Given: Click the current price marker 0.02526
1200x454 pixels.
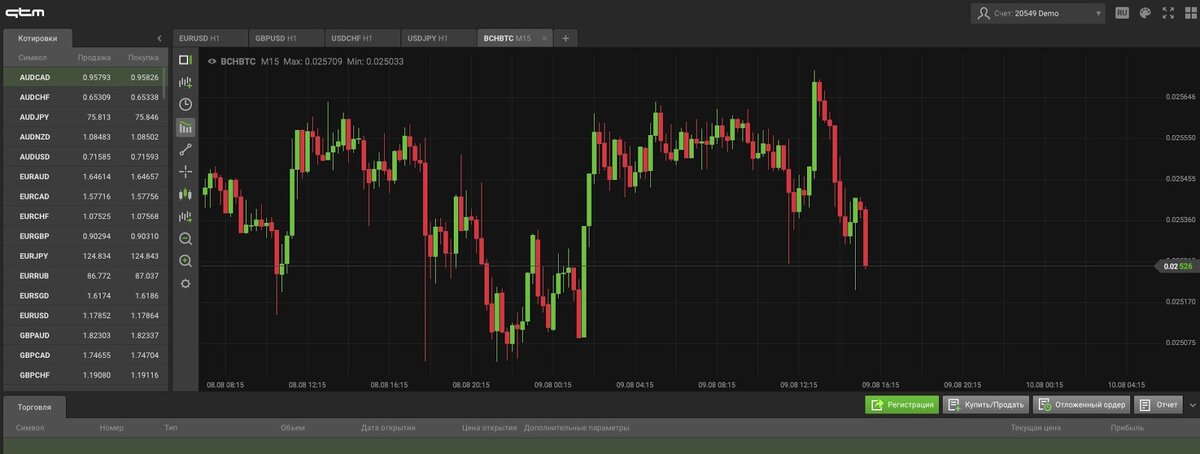Looking at the screenshot, I should [1176, 266].
